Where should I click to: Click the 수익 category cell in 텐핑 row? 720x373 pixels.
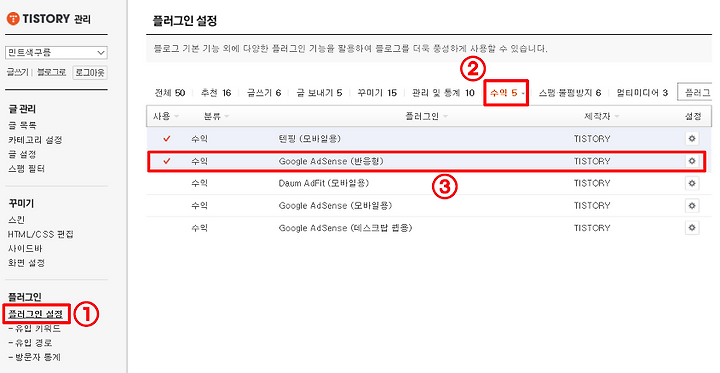(200, 139)
